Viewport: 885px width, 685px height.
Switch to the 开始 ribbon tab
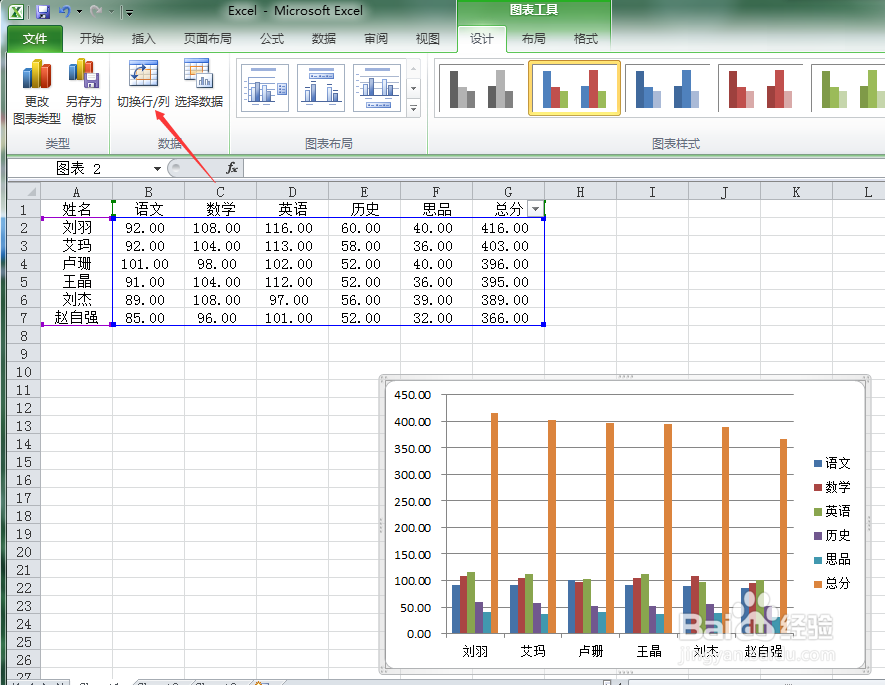(91, 38)
